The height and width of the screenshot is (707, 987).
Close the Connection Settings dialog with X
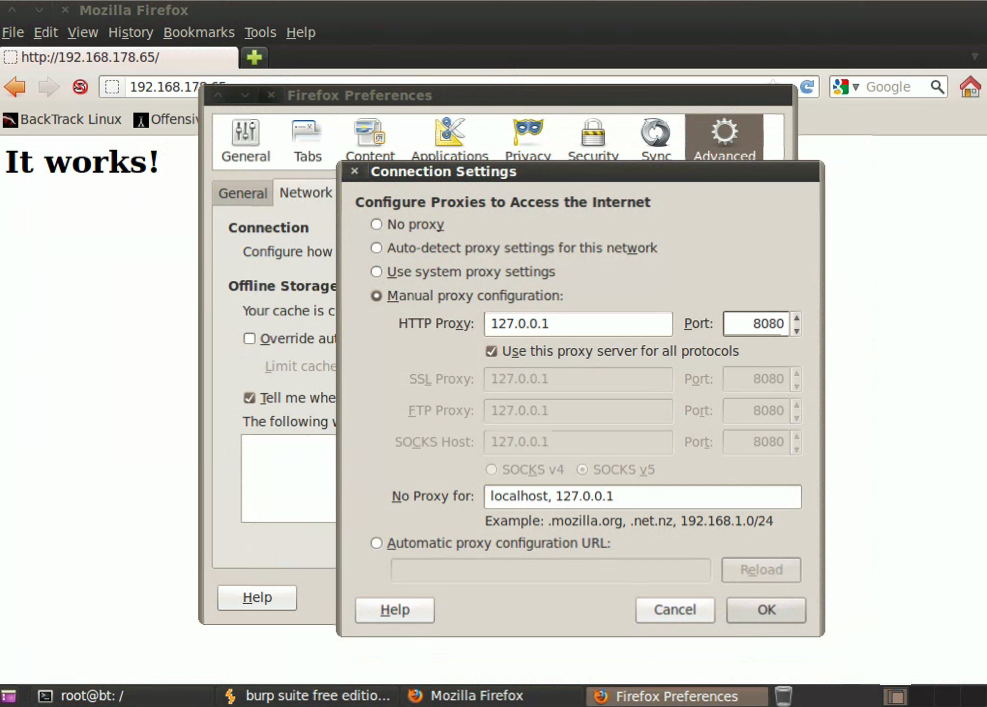(354, 171)
